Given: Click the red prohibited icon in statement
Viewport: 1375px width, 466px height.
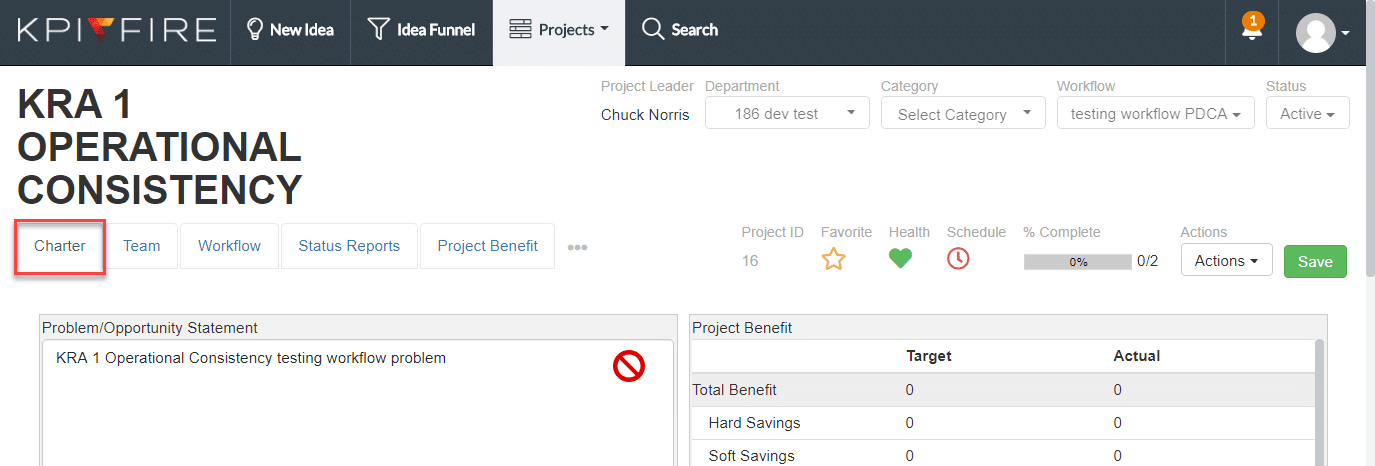Looking at the screenshot, I should coord(629,367).
